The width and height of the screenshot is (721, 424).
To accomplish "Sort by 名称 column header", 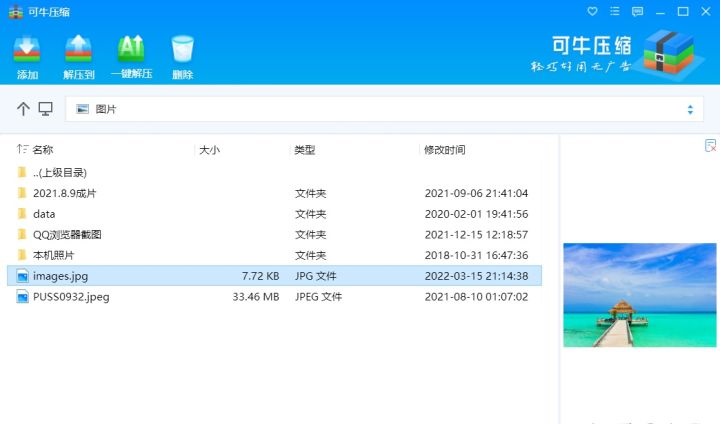I will pos(43,149).
